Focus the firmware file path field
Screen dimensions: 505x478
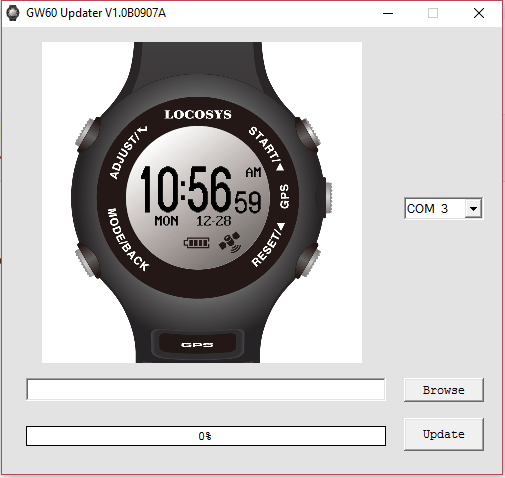206,389
